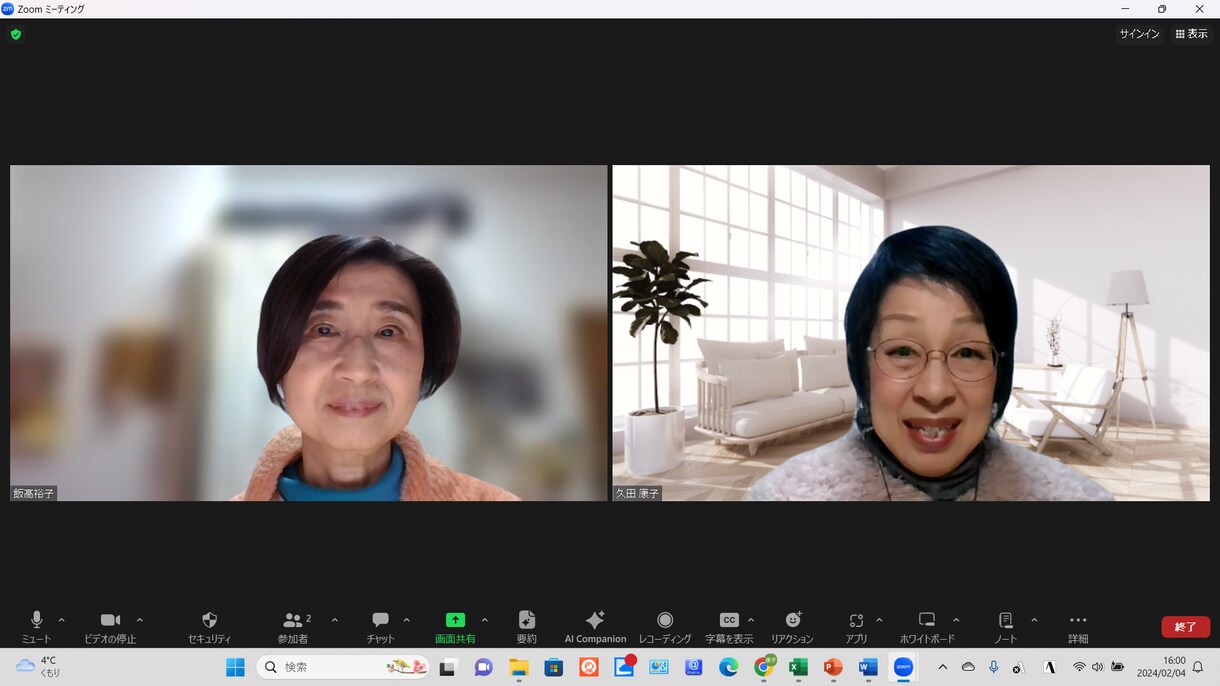Click the 飯髙裕子 name label
This screenshot has height=686, width=1220.
pos(34,493)
